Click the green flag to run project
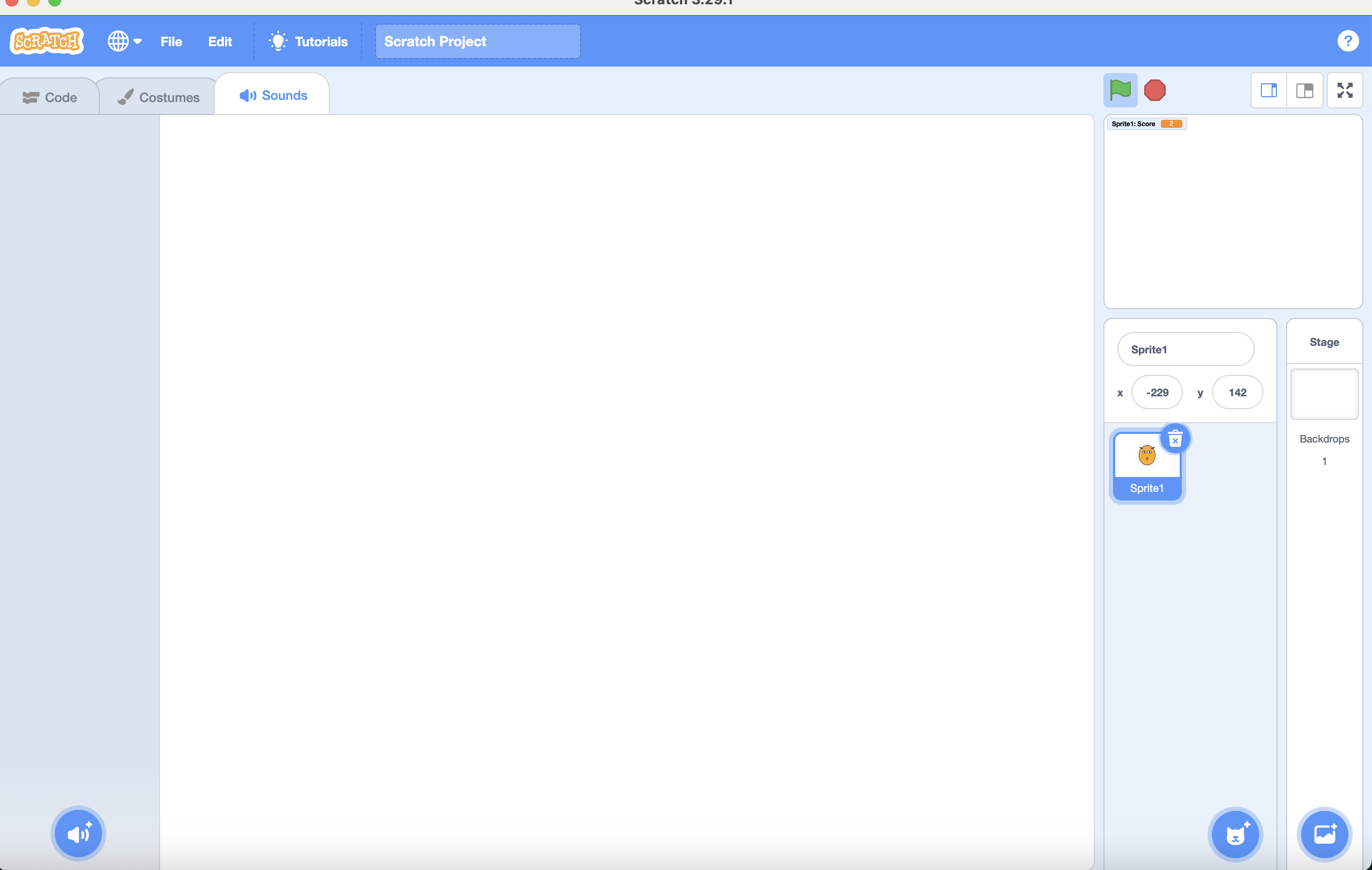This screenshot has height=870, width=1372. click(x=1120, y=90)
